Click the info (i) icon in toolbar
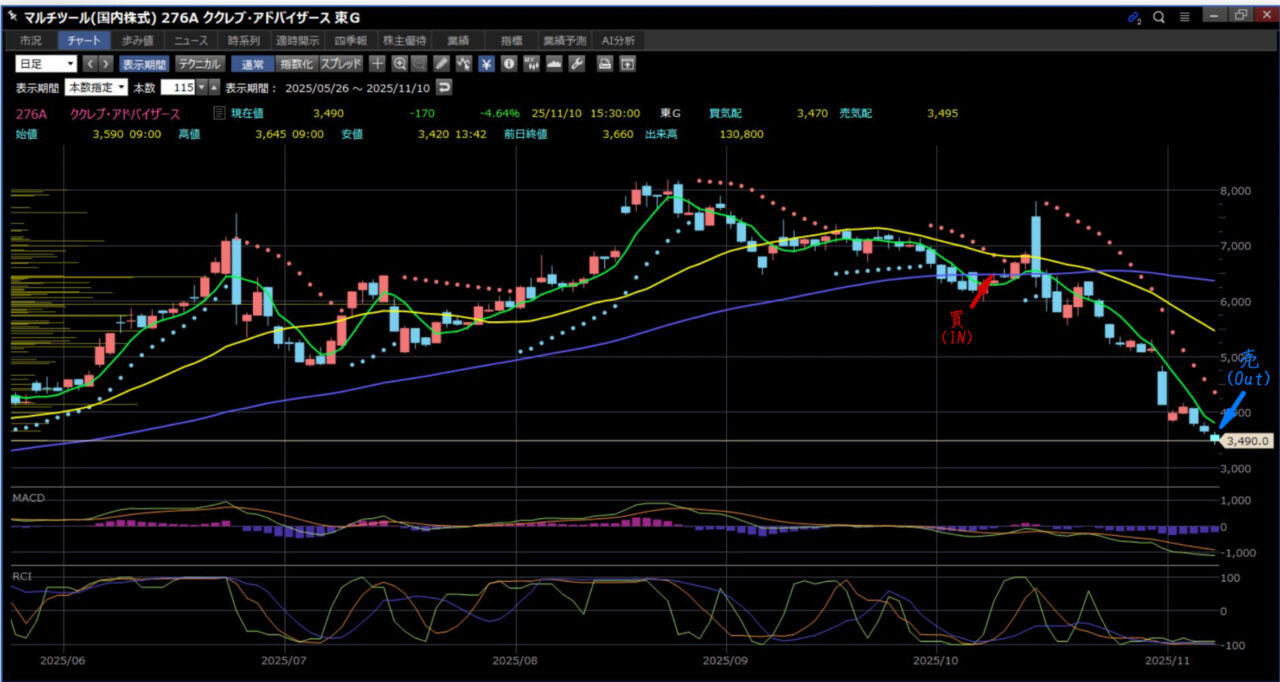 508,64
